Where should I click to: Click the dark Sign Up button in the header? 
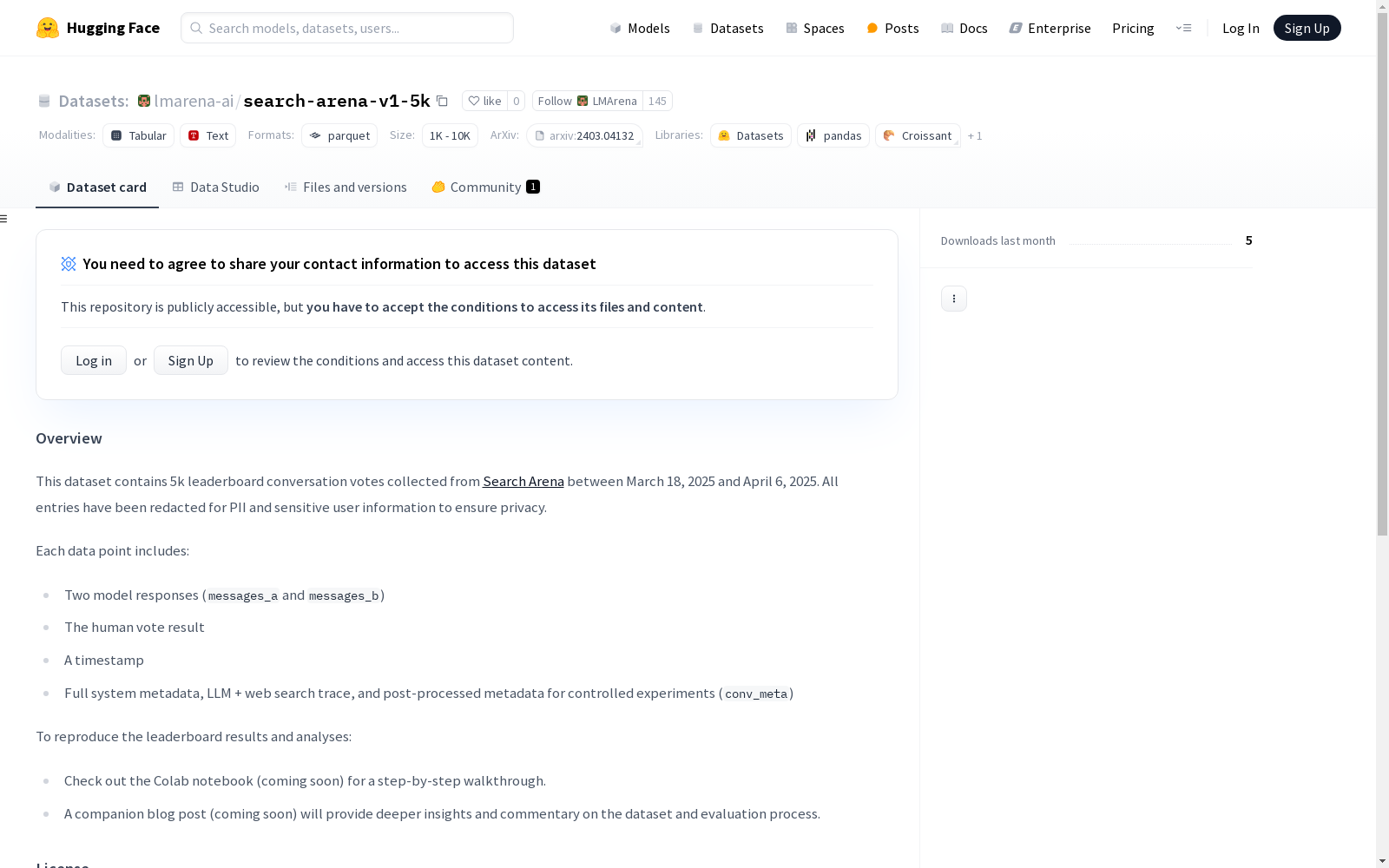click(1307, 28)
